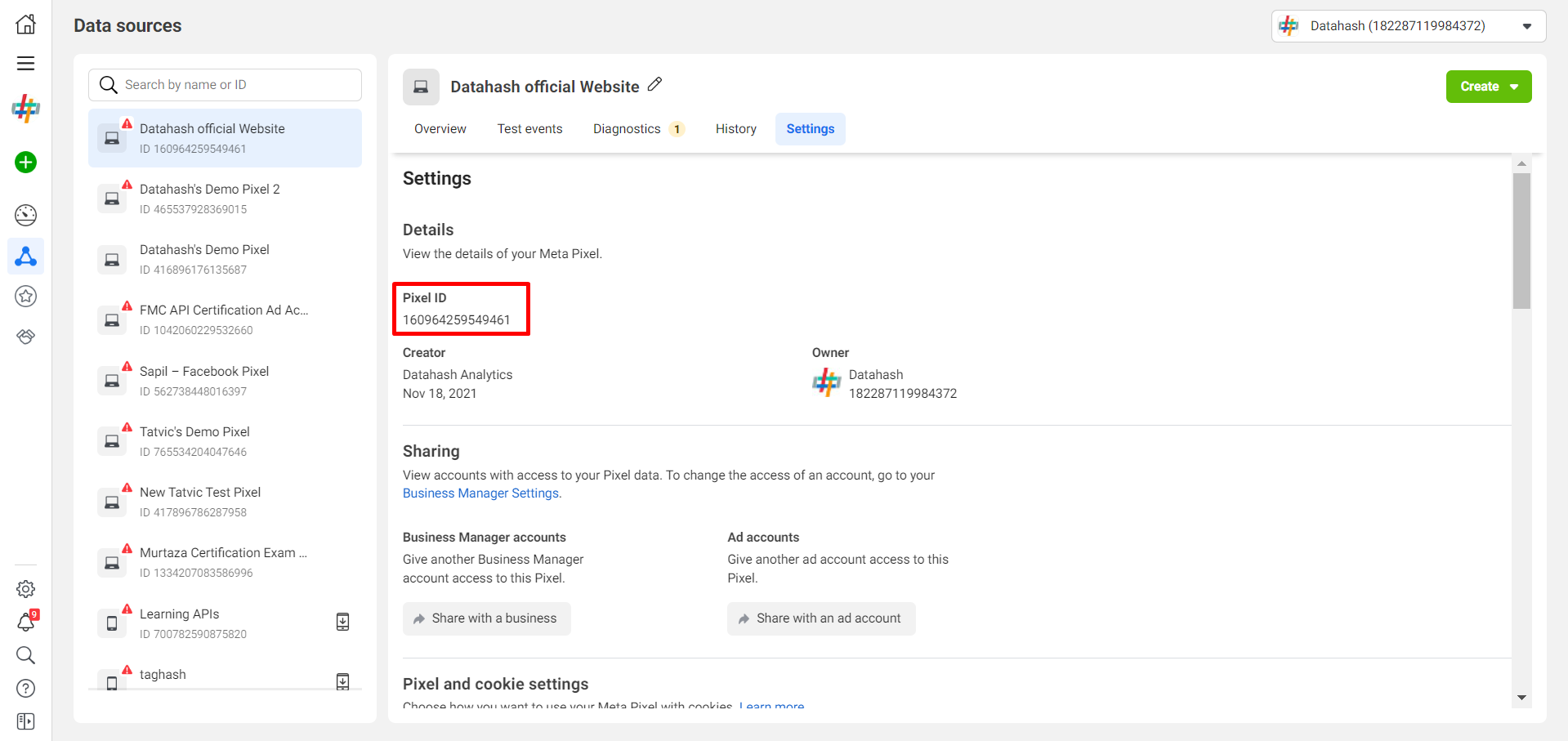Click the Search by name or ID field
Viewport: 1568px width, 741px height.
pos(225,85)
